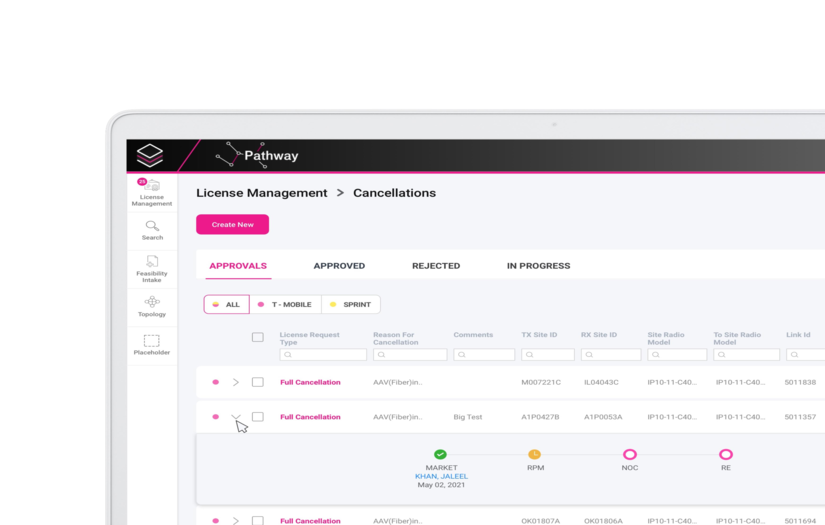Image resolution: width=825 pixels, height=525 pixels.
Task: Check the box for row OK01807A
Action: point(258,520)
